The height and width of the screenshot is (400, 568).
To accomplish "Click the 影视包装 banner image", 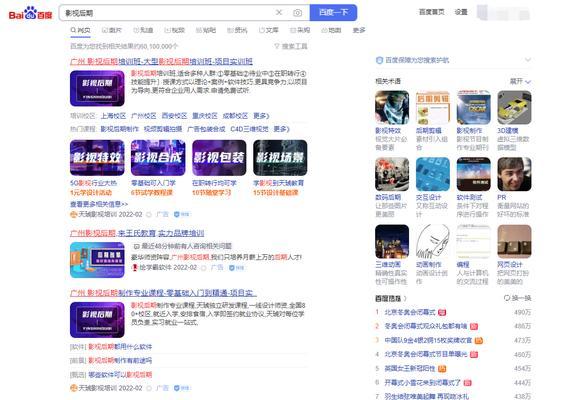I will point(219,158).
